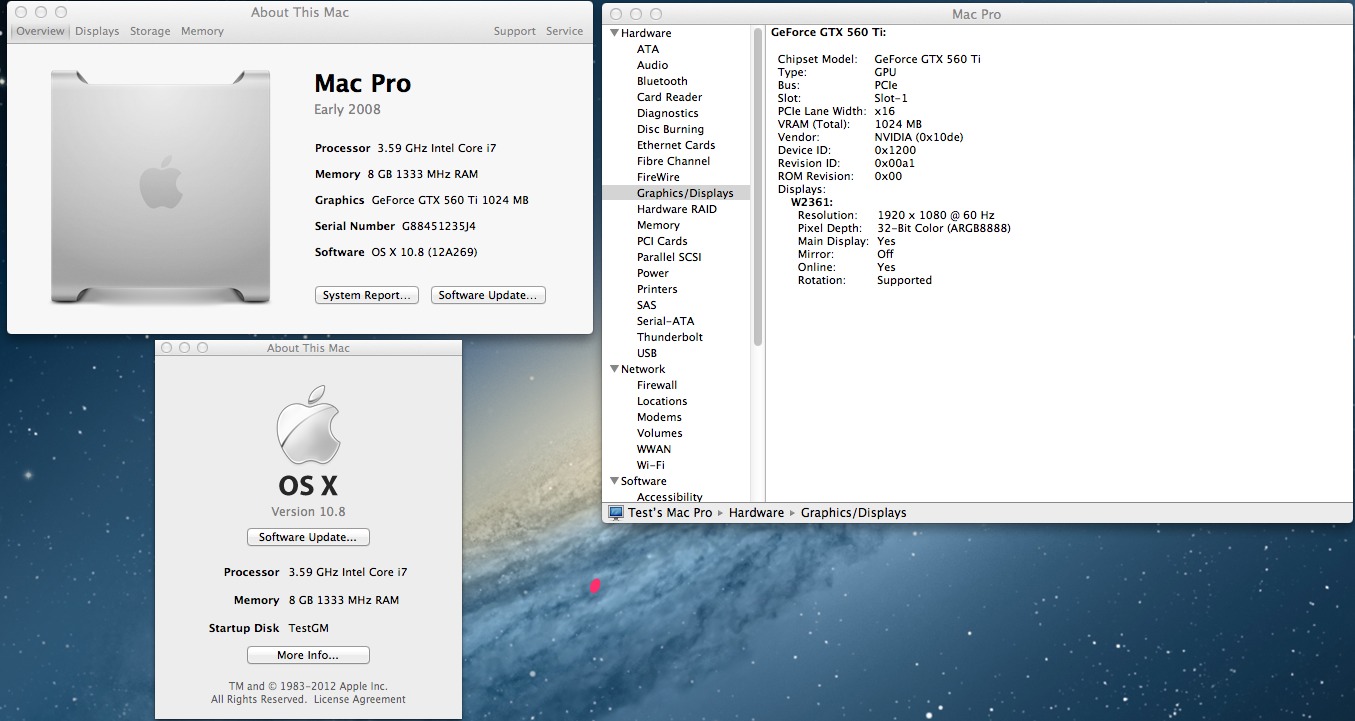Select the highlighted Graphics/Displays row
The width and height of the screenshot is (1355, 721).
coord(676,193)
